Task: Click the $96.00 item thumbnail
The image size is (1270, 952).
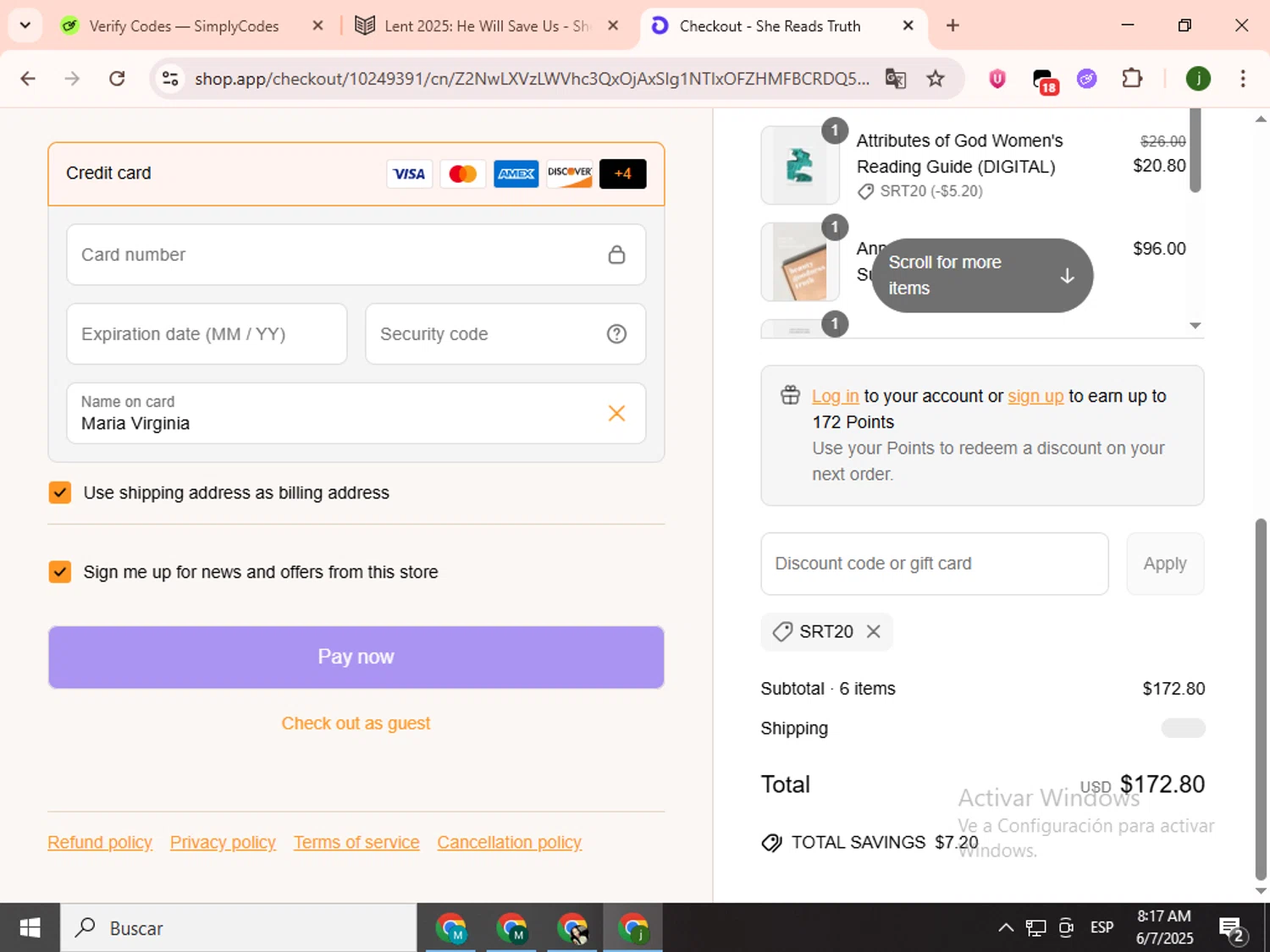Action: click(x=800, y=262)
